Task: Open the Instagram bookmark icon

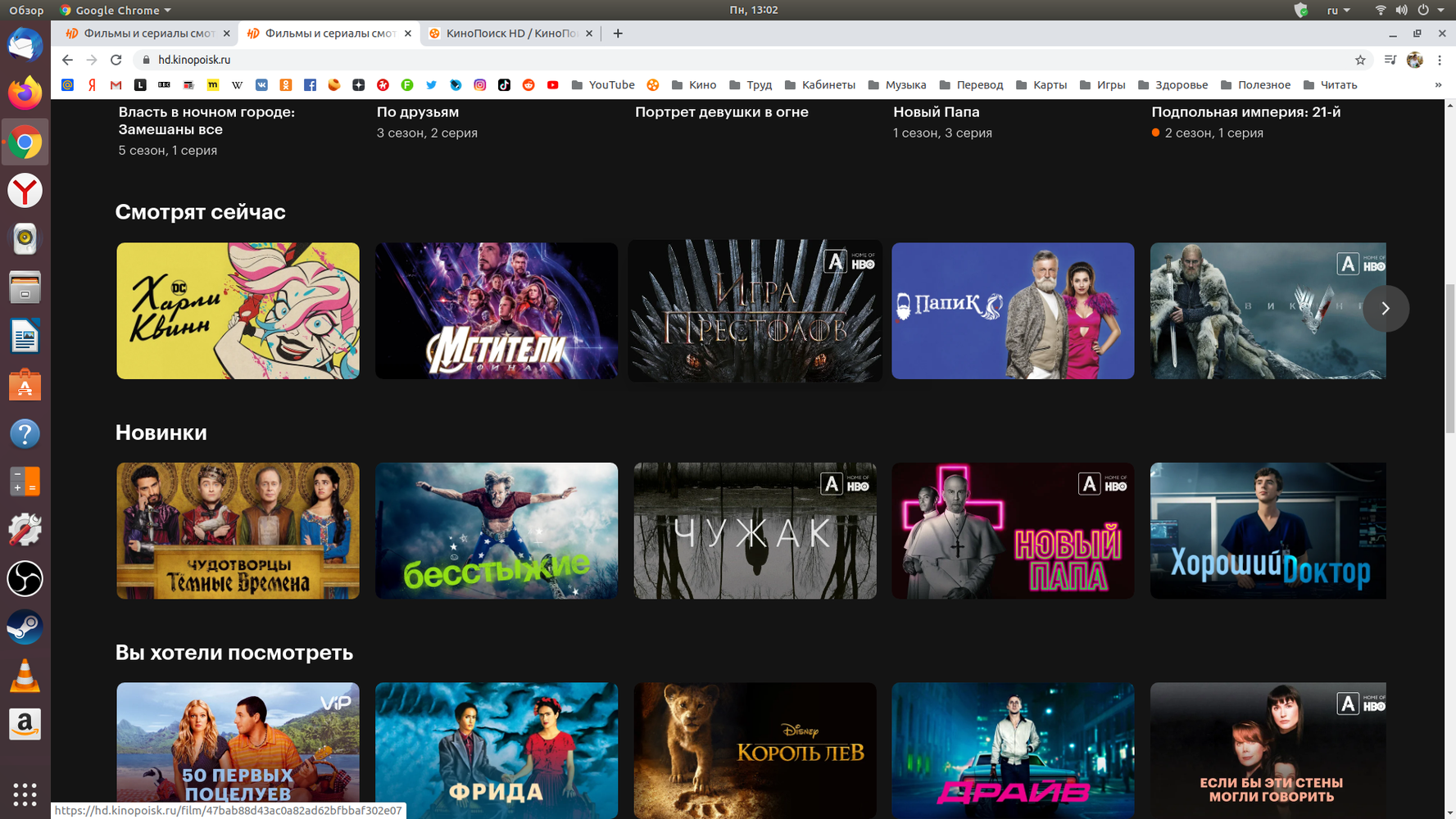Action: [x=480, y=85]
